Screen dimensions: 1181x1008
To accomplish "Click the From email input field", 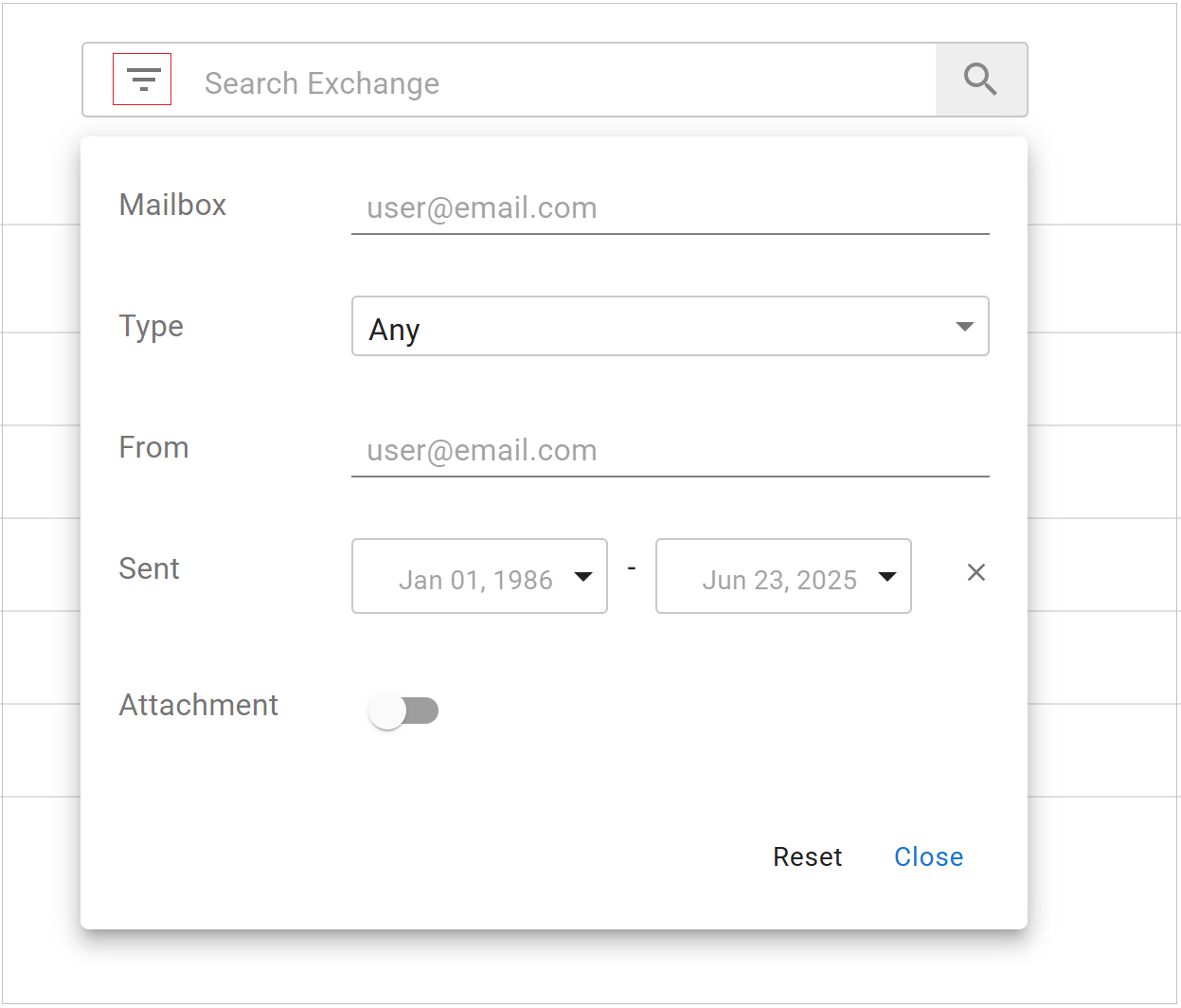I will [x=671, y=451].
